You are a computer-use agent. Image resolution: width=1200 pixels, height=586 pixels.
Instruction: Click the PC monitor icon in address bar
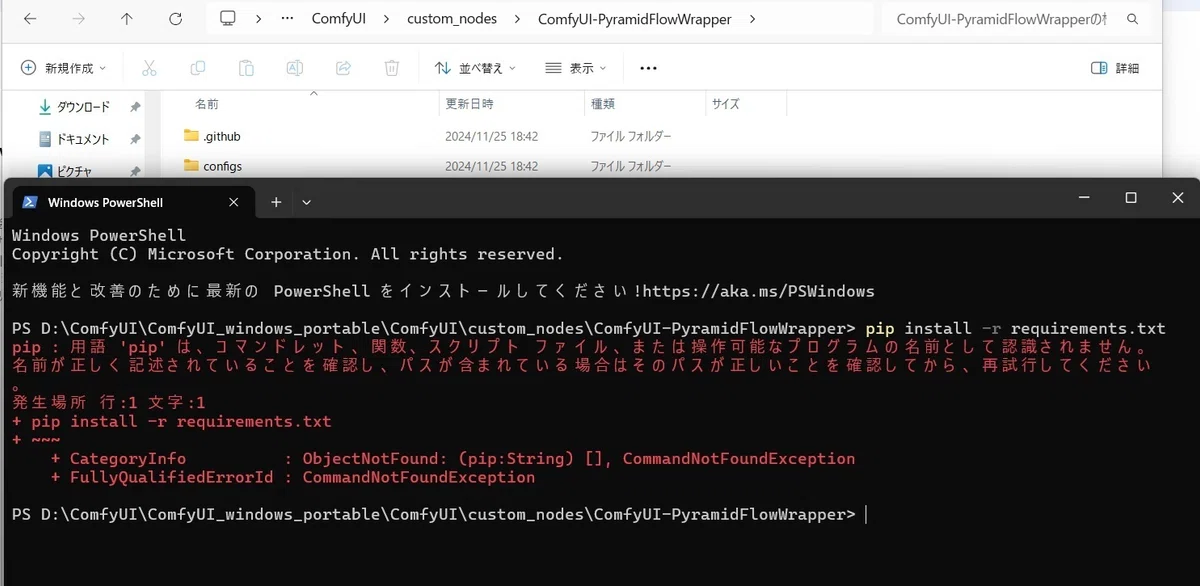[x=228, y=19]
